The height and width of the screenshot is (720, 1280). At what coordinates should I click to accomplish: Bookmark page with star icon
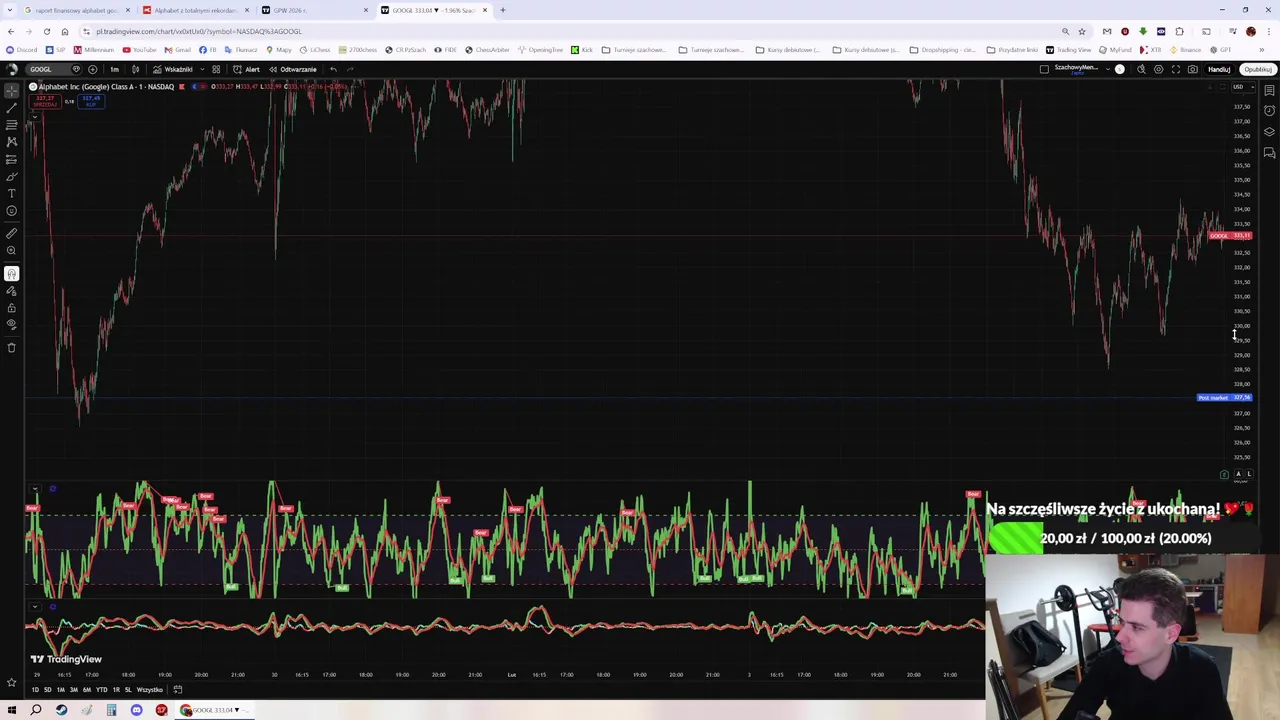coord(1081,31)
